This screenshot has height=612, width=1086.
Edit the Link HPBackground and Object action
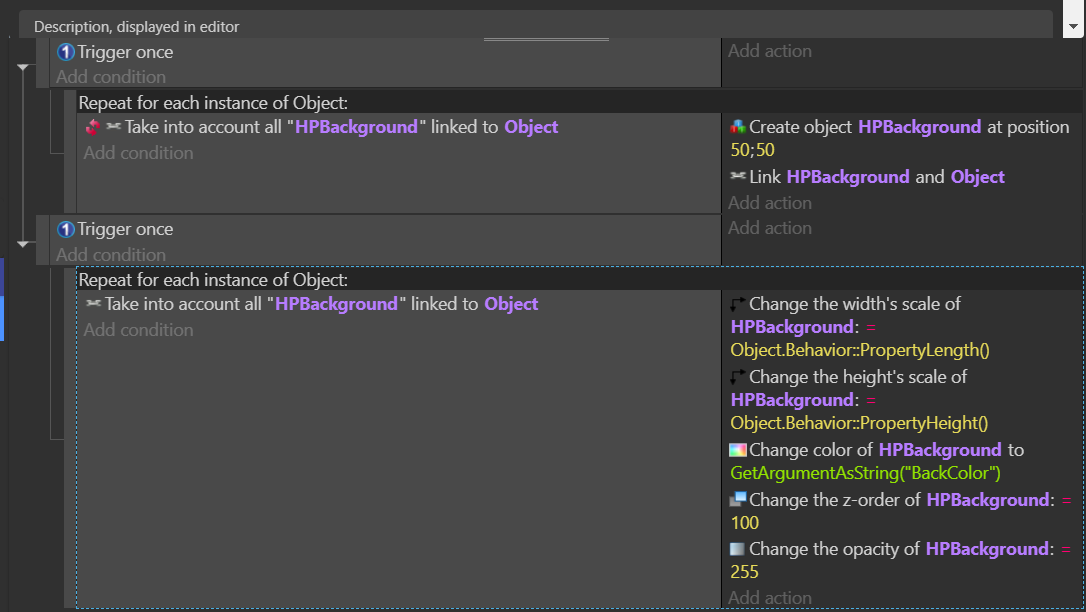[x=867, y=177]
